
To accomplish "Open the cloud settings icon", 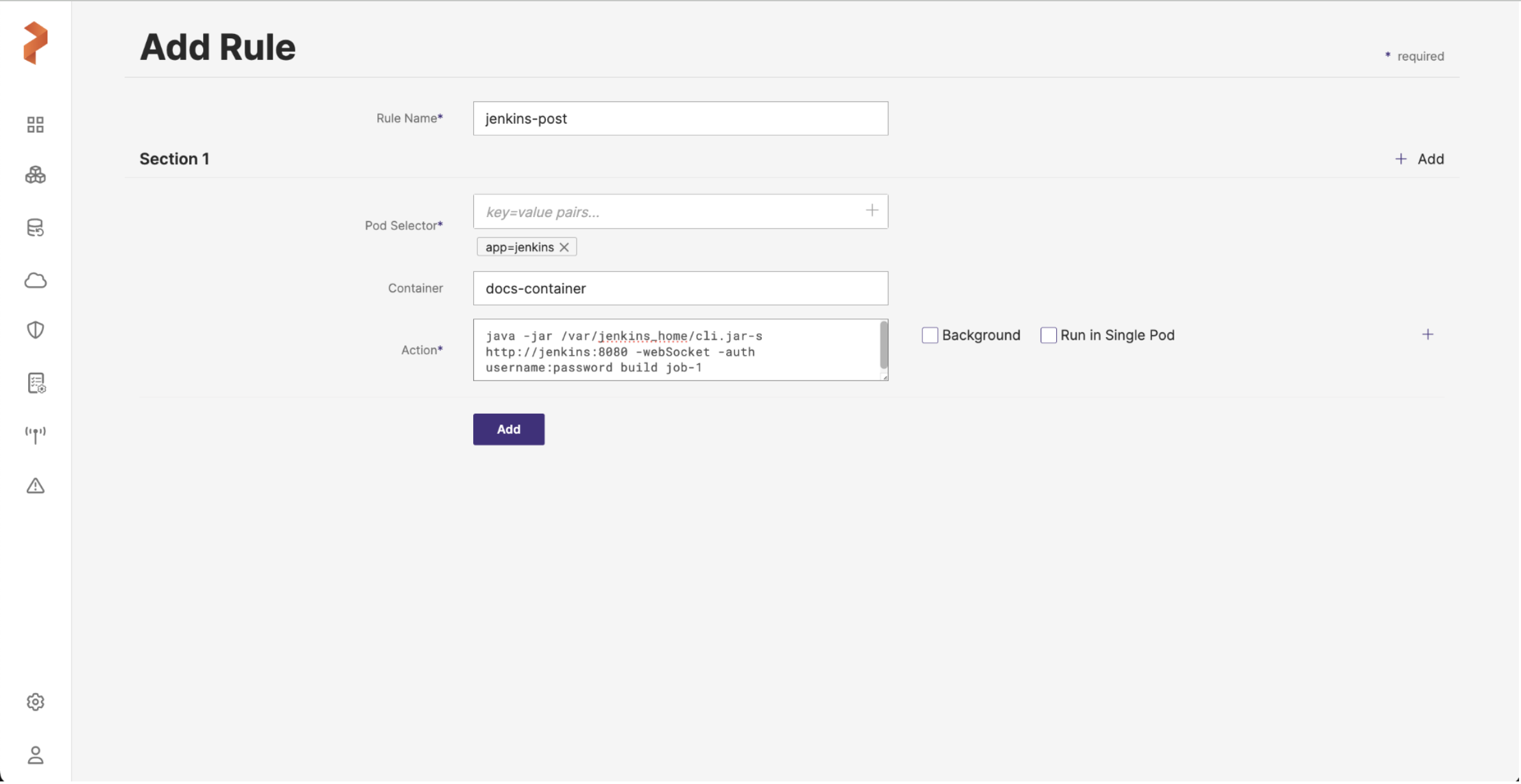I will pos(35,280).
